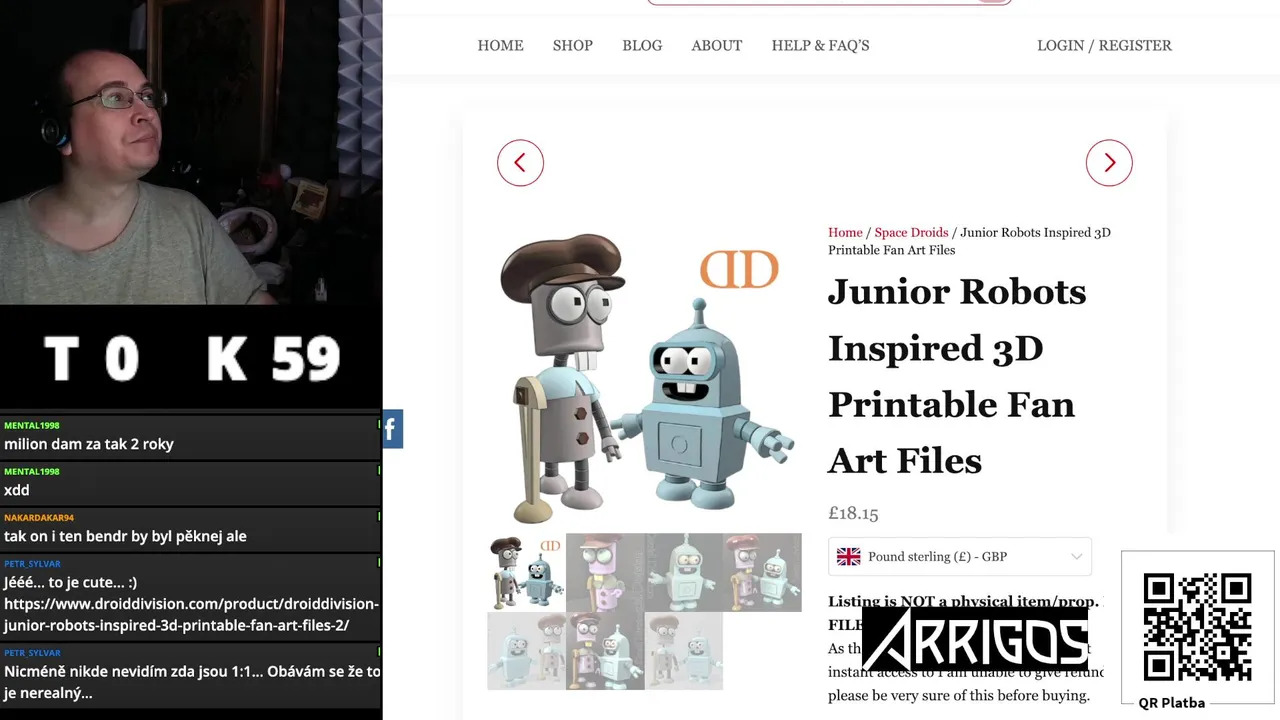Select thumbnail of old robot with pink shirt
The image size is (1280, 720).
[x=605, y=572]
